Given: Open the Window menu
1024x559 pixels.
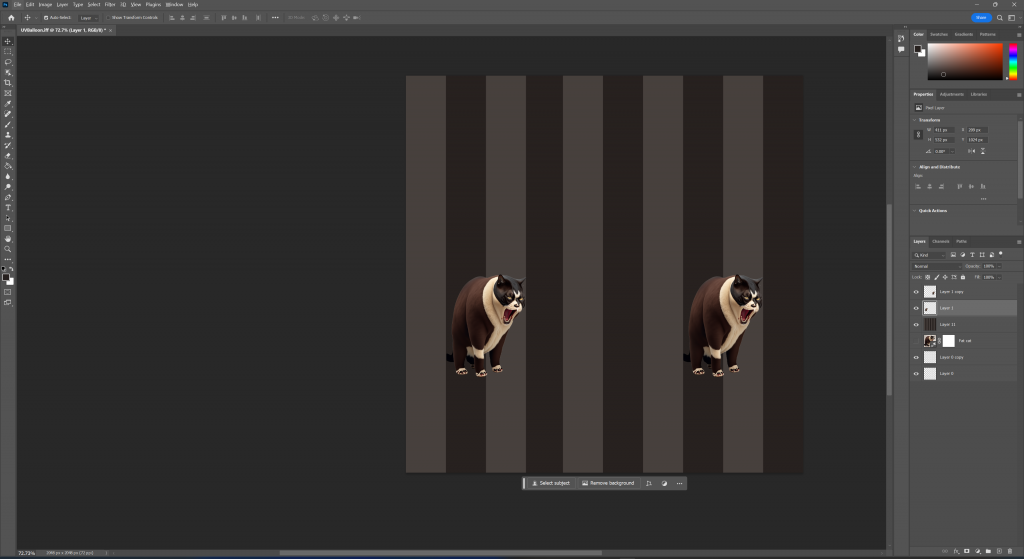Looking at the screenshot, I should coord(174,5).
